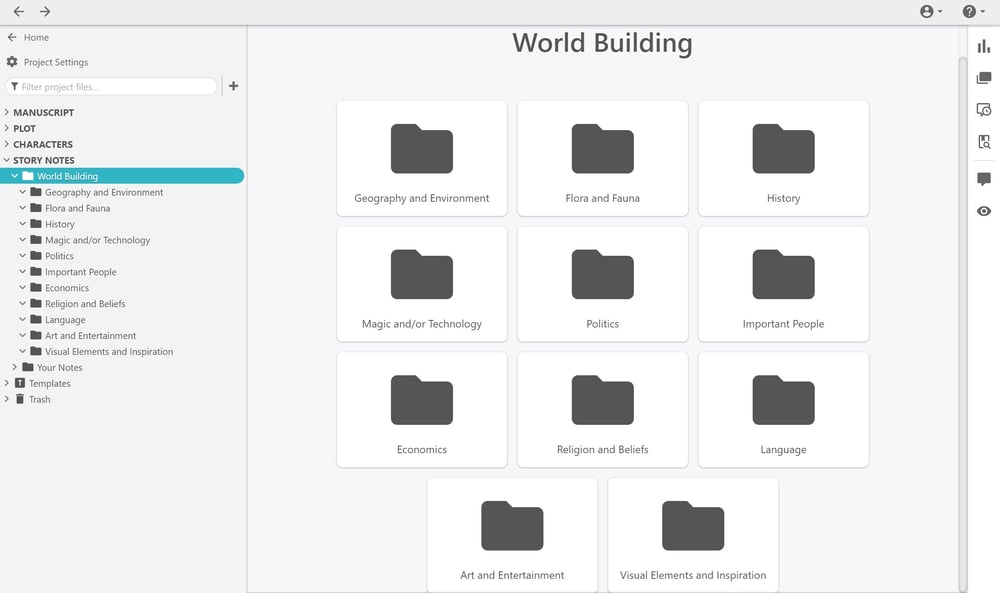Screen dimensions: 1000x593
Task: Collapse the STORY NOTES section
Action: (x=7, y=160)
